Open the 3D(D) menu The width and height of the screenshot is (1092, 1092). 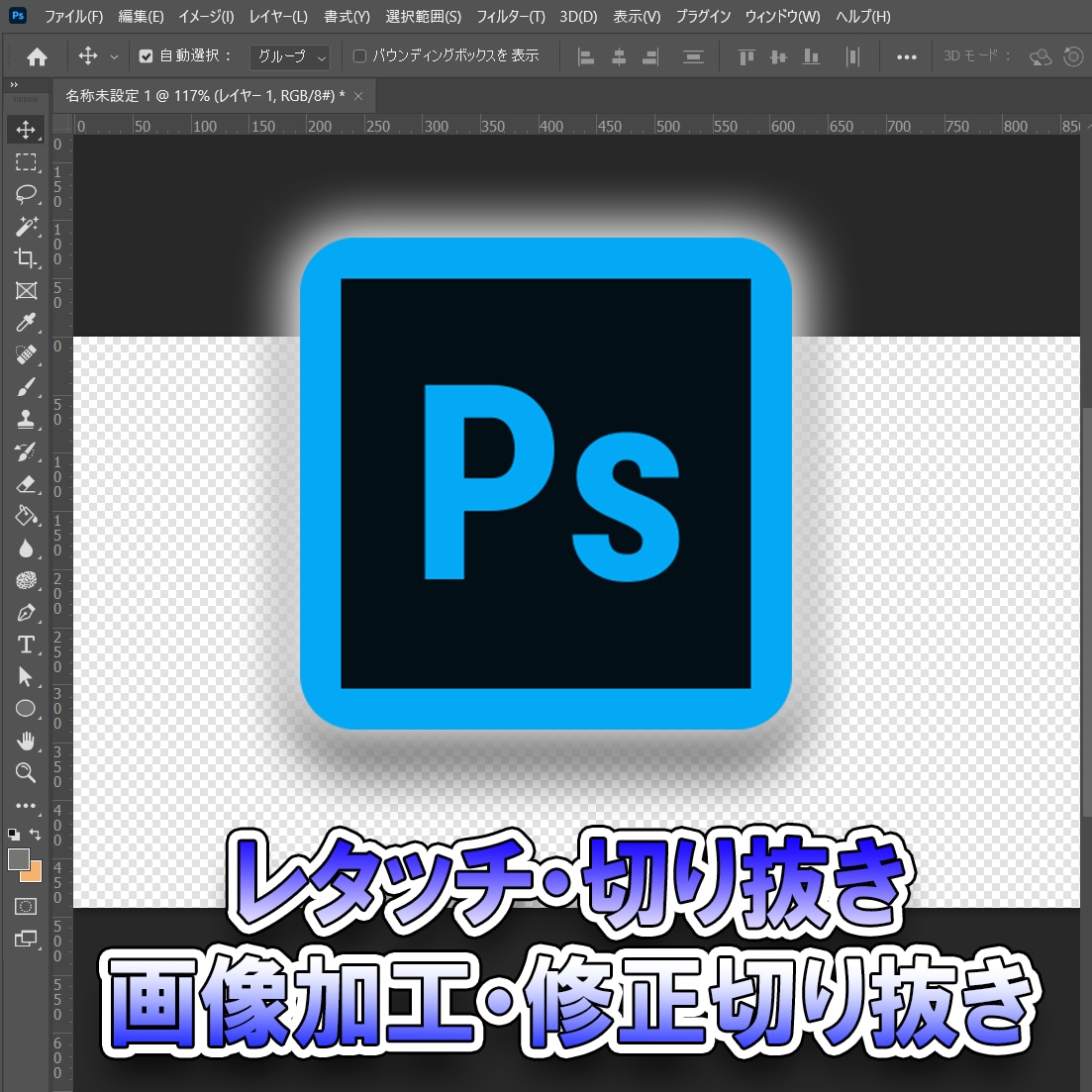(579, 17)
